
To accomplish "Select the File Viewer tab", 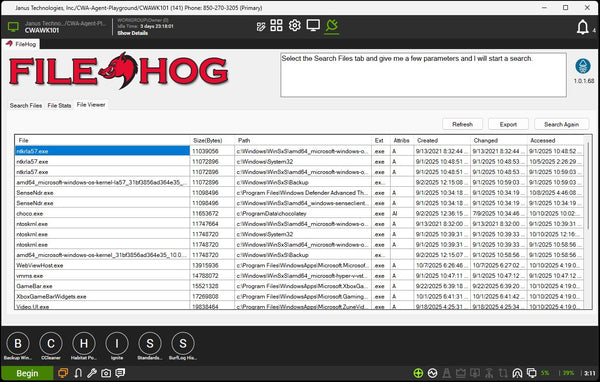I will coord(91,104).
